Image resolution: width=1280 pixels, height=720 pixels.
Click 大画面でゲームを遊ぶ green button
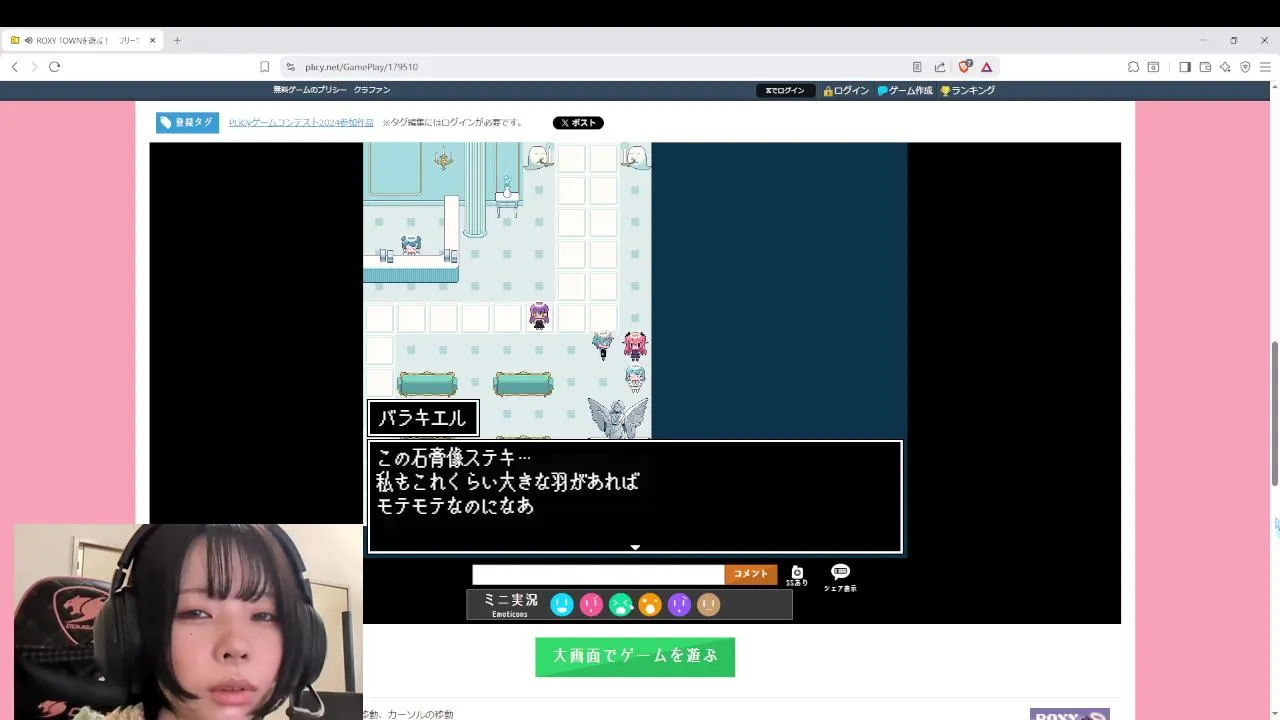[x=635, y=657]
